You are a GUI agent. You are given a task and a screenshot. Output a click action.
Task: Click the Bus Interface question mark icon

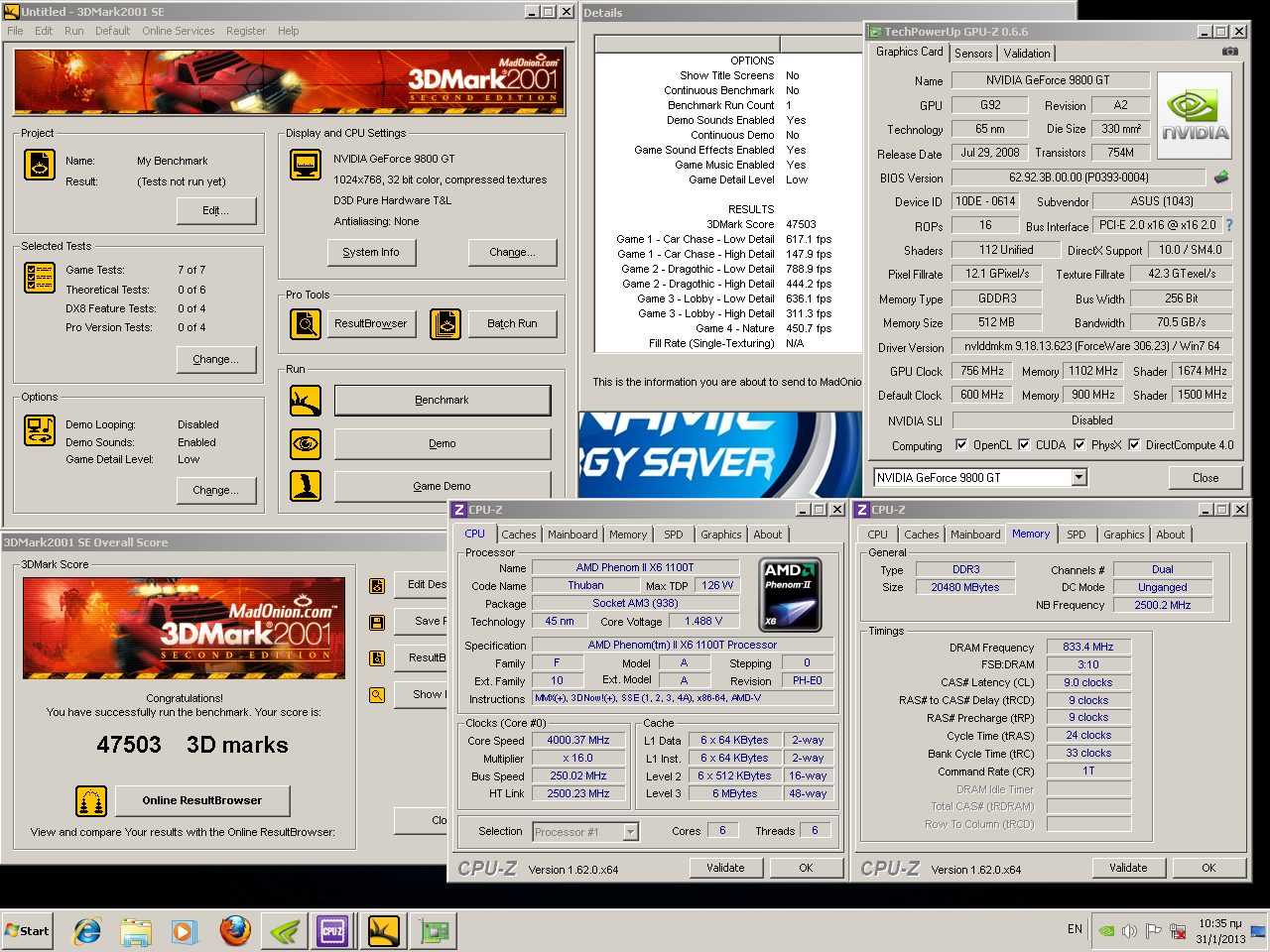point(1229,225)
